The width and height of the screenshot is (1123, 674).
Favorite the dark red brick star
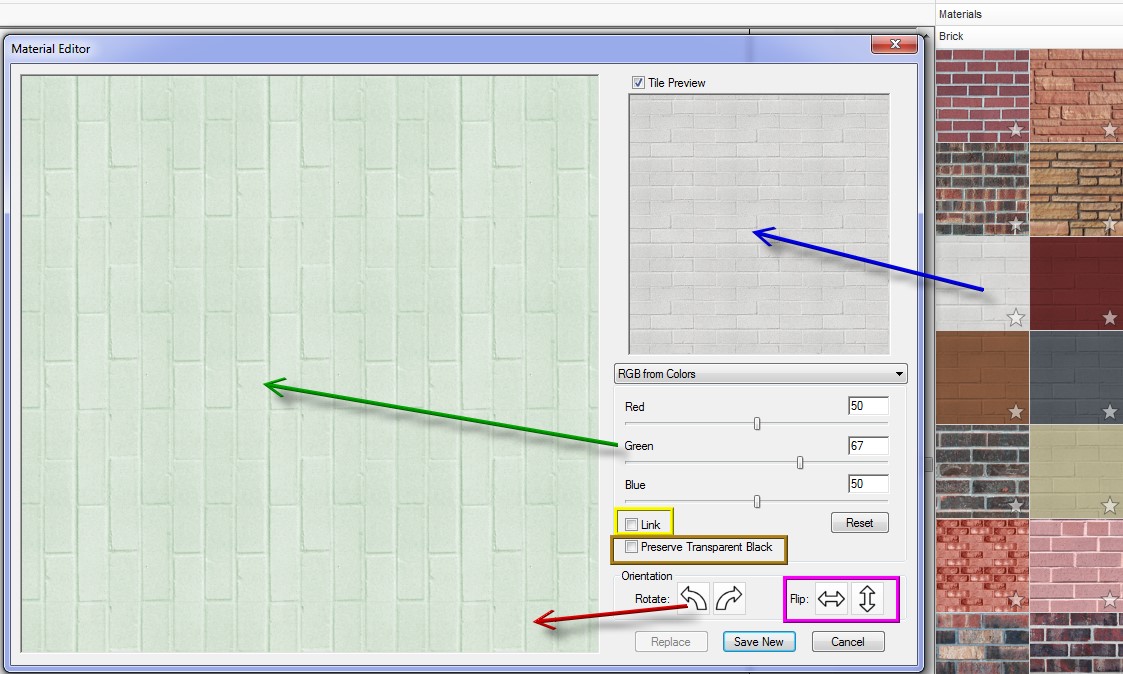(1109, 317)
